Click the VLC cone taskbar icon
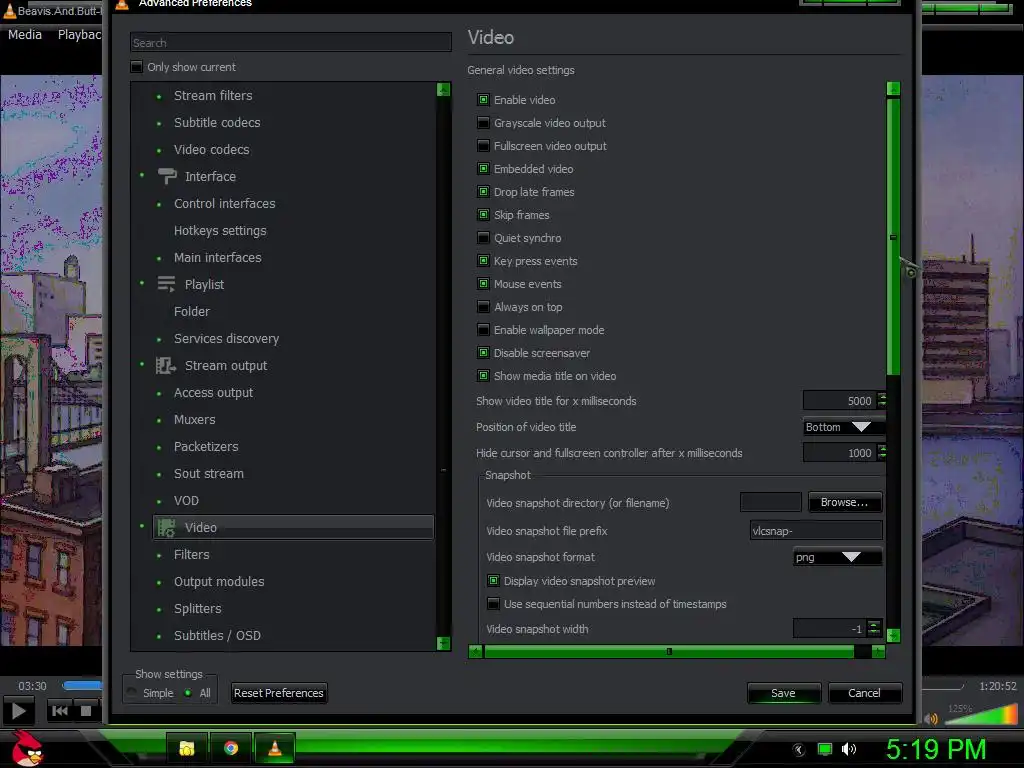Viewport: 1024px width, 768px height. click(x=275, y=748)
